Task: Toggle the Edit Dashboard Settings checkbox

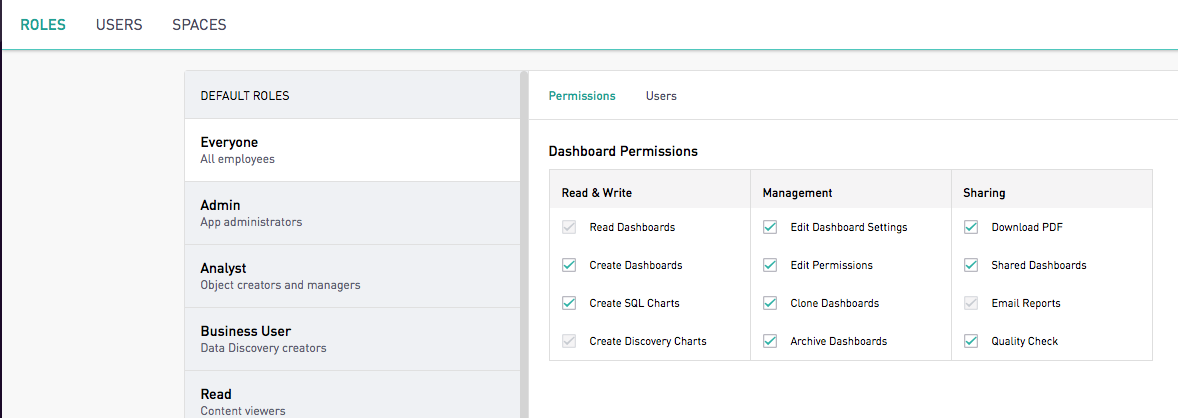Action: click(770, 227)
